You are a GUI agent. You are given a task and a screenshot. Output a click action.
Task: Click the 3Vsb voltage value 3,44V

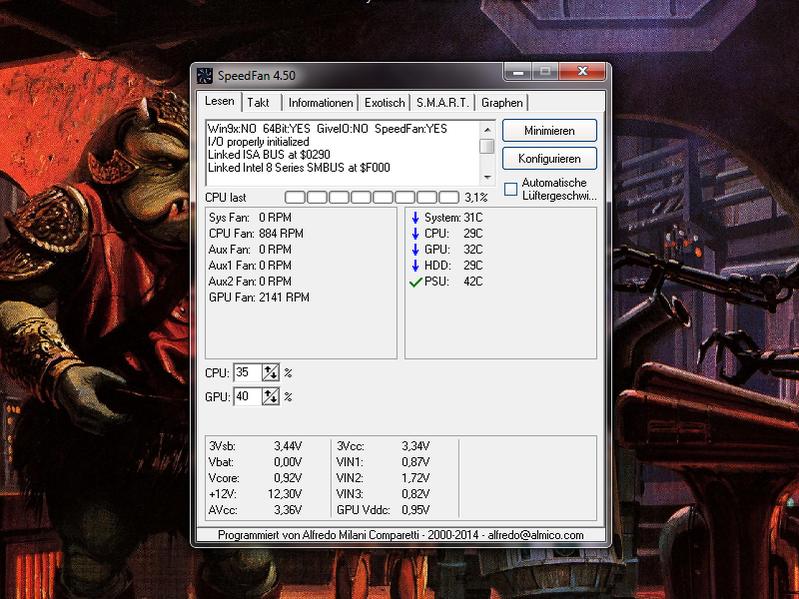(288, 446)
